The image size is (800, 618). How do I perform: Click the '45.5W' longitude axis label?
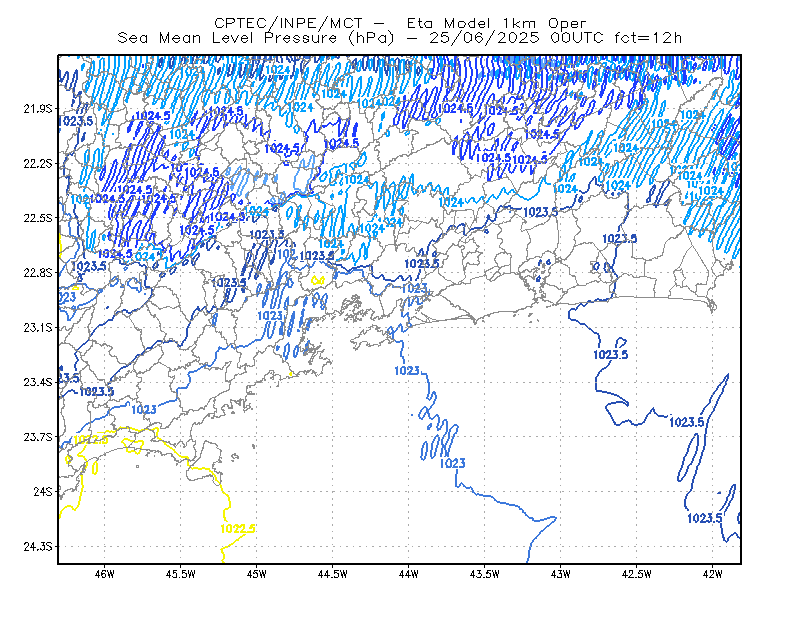click(x=181, y=574)
